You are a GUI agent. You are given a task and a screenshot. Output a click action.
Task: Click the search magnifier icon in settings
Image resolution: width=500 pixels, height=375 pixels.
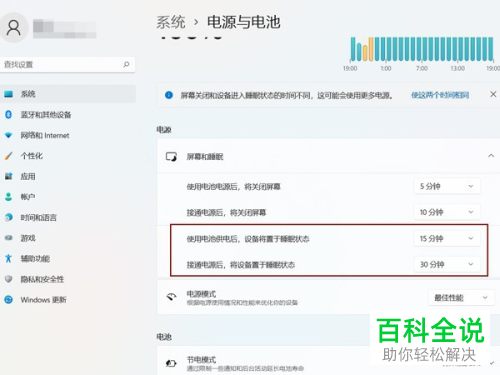click(126, 64)
